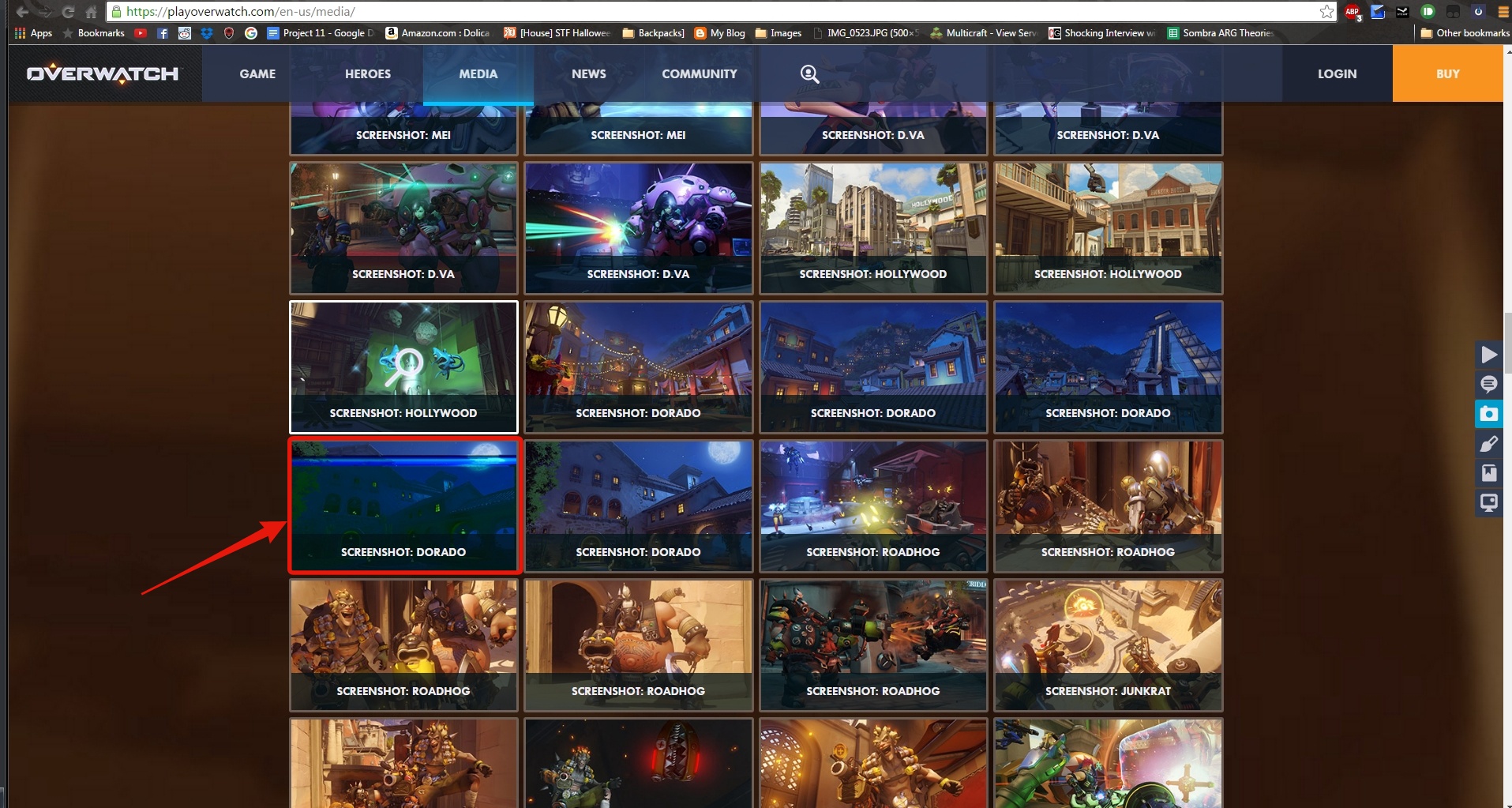Open Roadhog screenshot under stone archway
Viewport: 1512px width, 808px height.
click(x=639, y=645)
